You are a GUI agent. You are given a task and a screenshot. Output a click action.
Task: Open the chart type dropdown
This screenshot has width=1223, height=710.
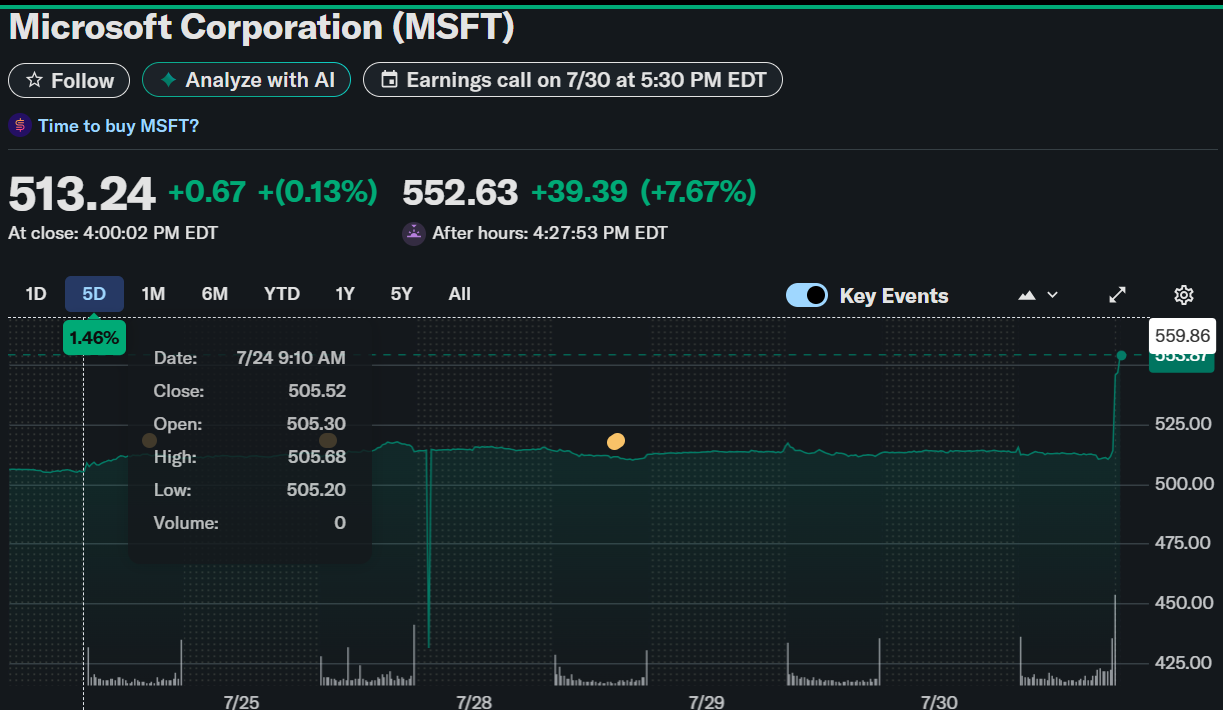1038,295
